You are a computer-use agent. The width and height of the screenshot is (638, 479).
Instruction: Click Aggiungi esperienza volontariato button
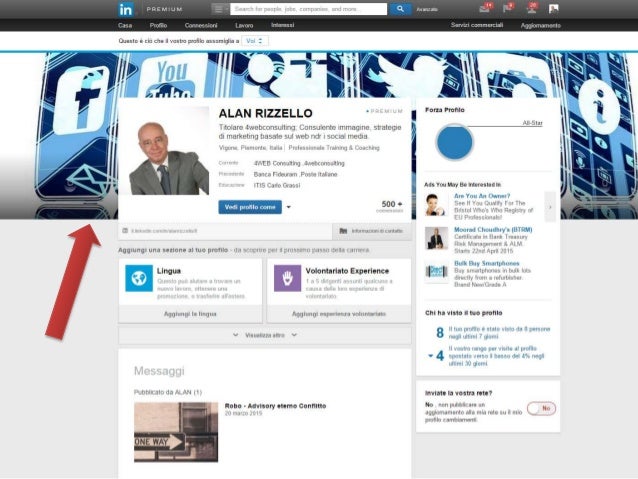click(x=339, y=314)
